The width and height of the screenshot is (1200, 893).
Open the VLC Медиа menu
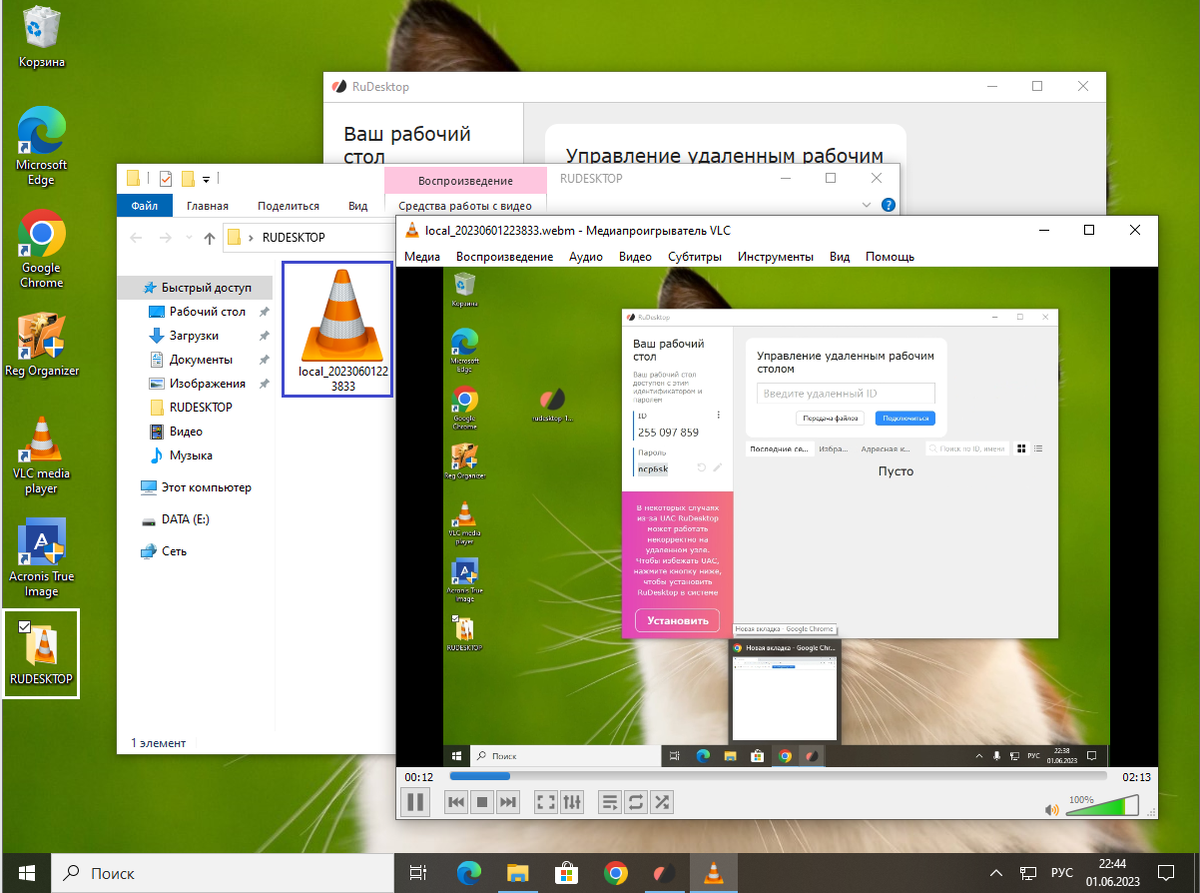click(x=422, y=257)
